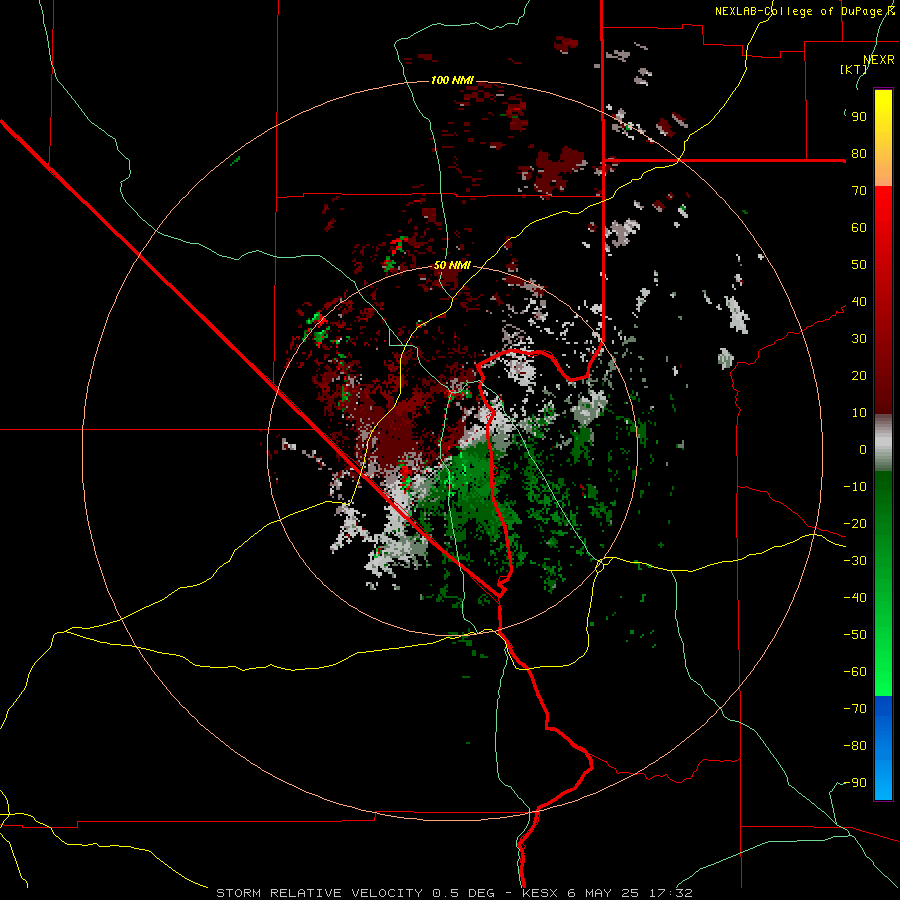The width and height of the screenshot is (900, 900).
Task: Click the 50 value on velocity scale
Action: click(x=859, y=265)
